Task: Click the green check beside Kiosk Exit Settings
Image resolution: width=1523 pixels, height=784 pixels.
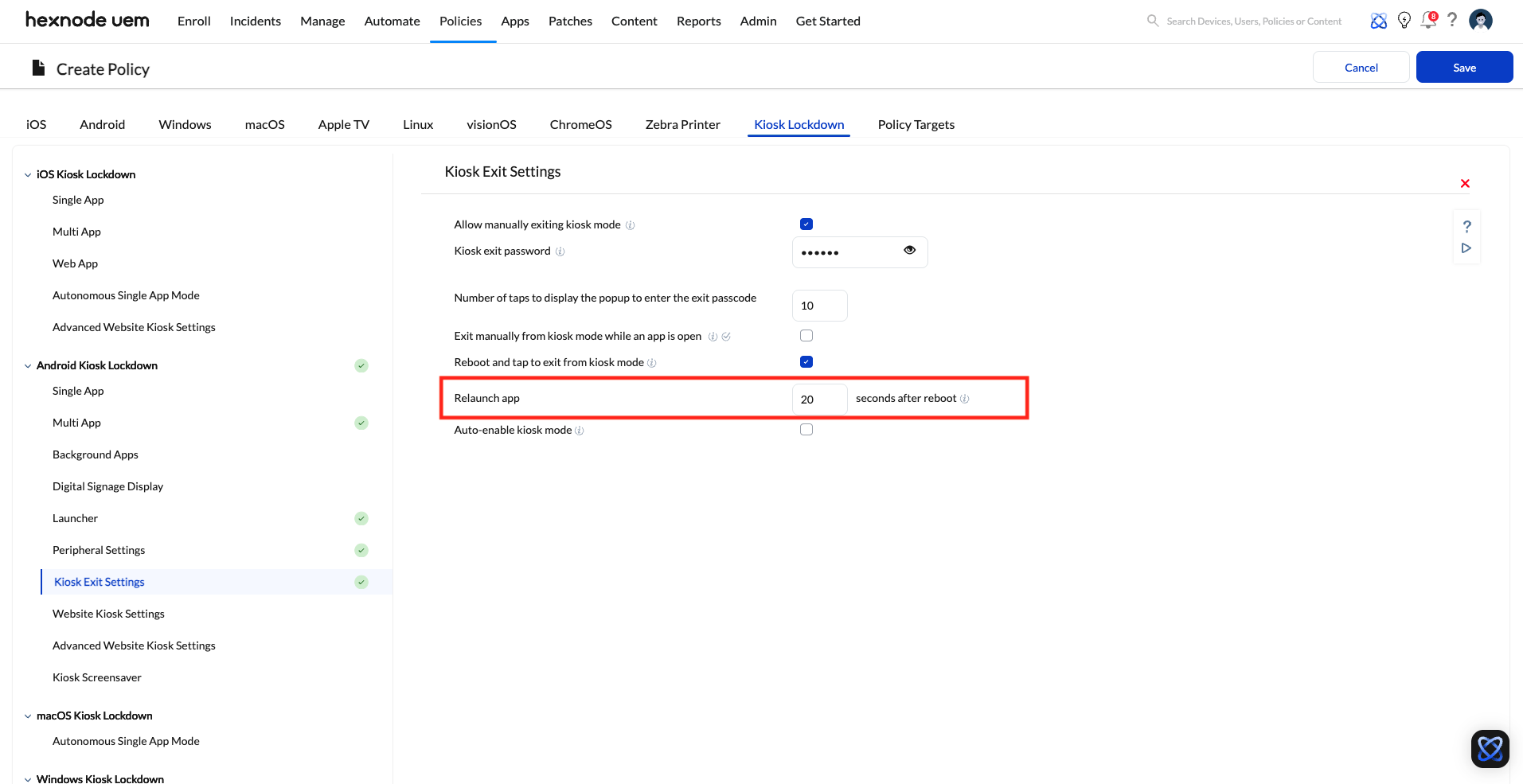Action: point(361,582)
